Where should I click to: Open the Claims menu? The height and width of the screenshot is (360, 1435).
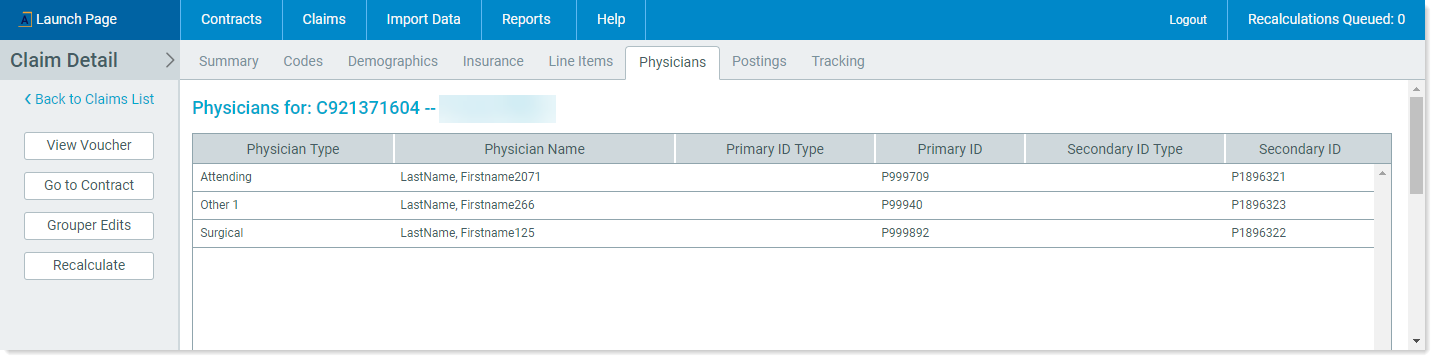click(x=324, y=19)
